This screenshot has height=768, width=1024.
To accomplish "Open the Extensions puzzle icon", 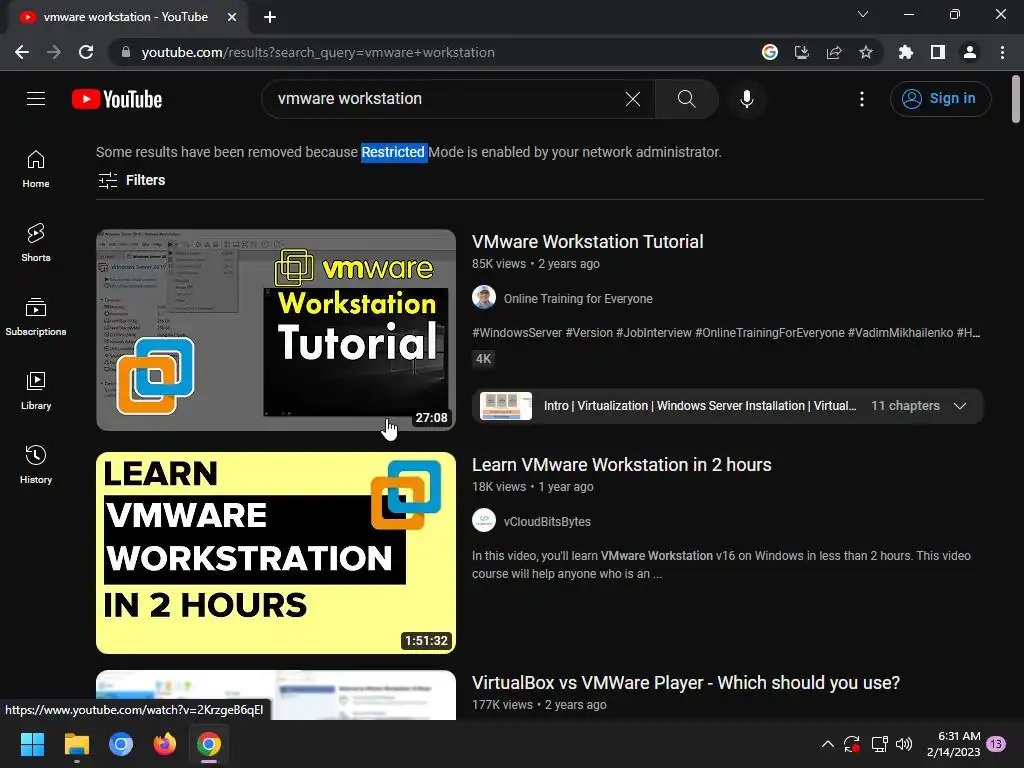I will [906, 52].
